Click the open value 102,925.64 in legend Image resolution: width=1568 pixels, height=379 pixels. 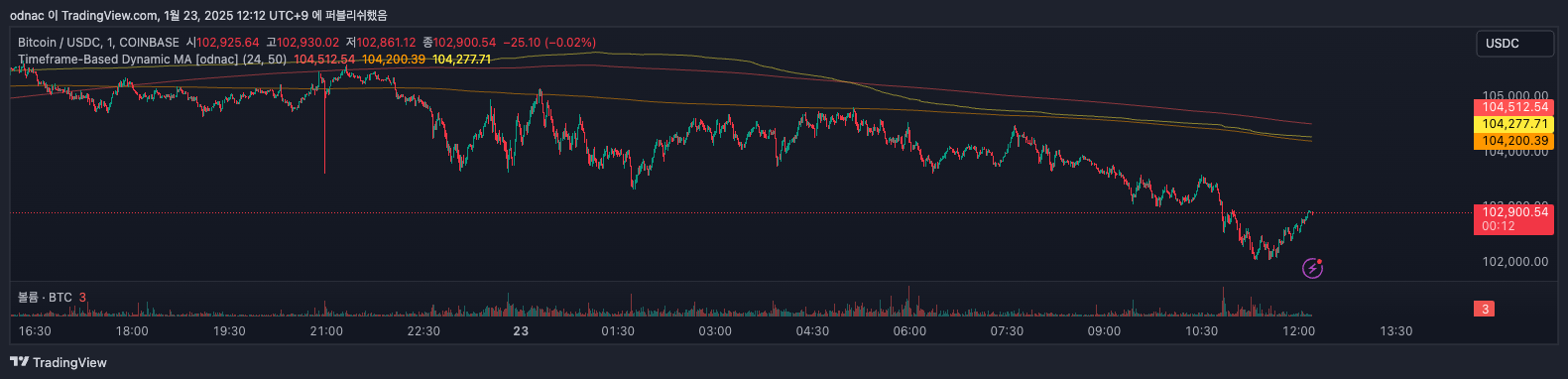(x=228, y=43)
